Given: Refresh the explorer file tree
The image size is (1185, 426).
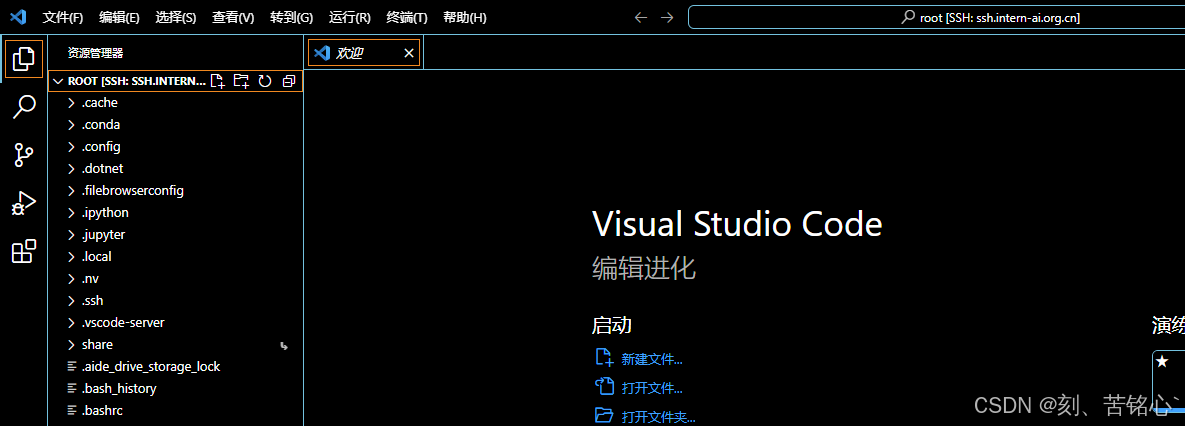Looking at the screenshot, I should point(265,81).
